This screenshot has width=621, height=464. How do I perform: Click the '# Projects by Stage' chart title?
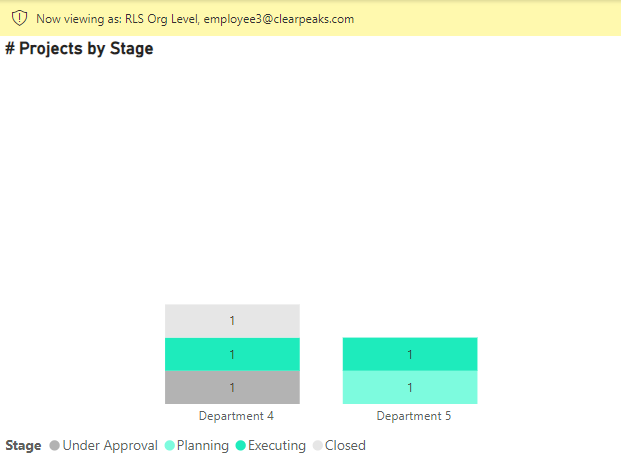80,49
